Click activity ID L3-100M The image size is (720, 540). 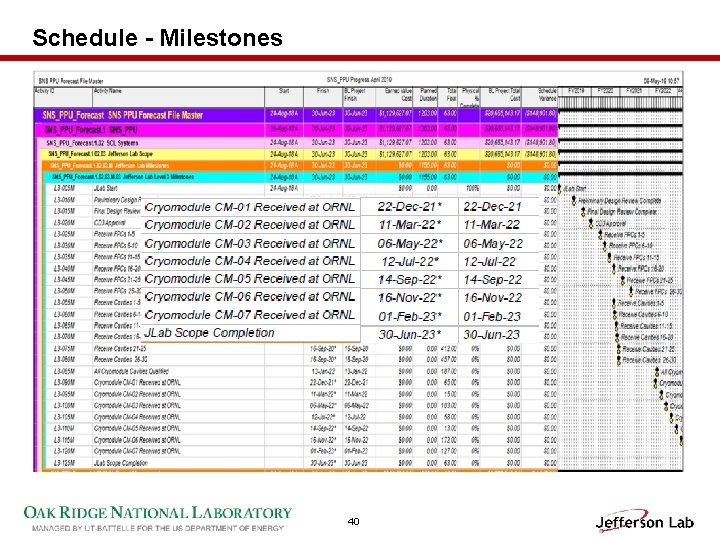65,405
